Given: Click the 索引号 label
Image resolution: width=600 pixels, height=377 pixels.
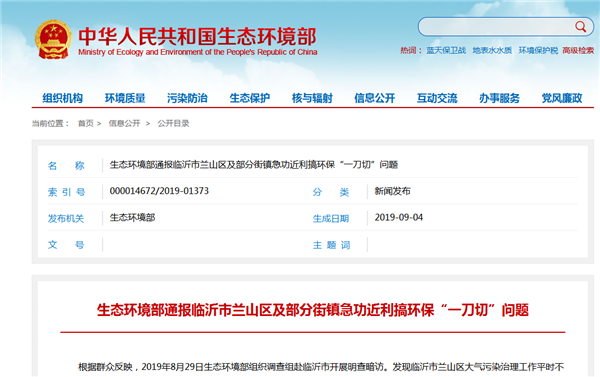Looking at the screenshot, I should (66, 192).
